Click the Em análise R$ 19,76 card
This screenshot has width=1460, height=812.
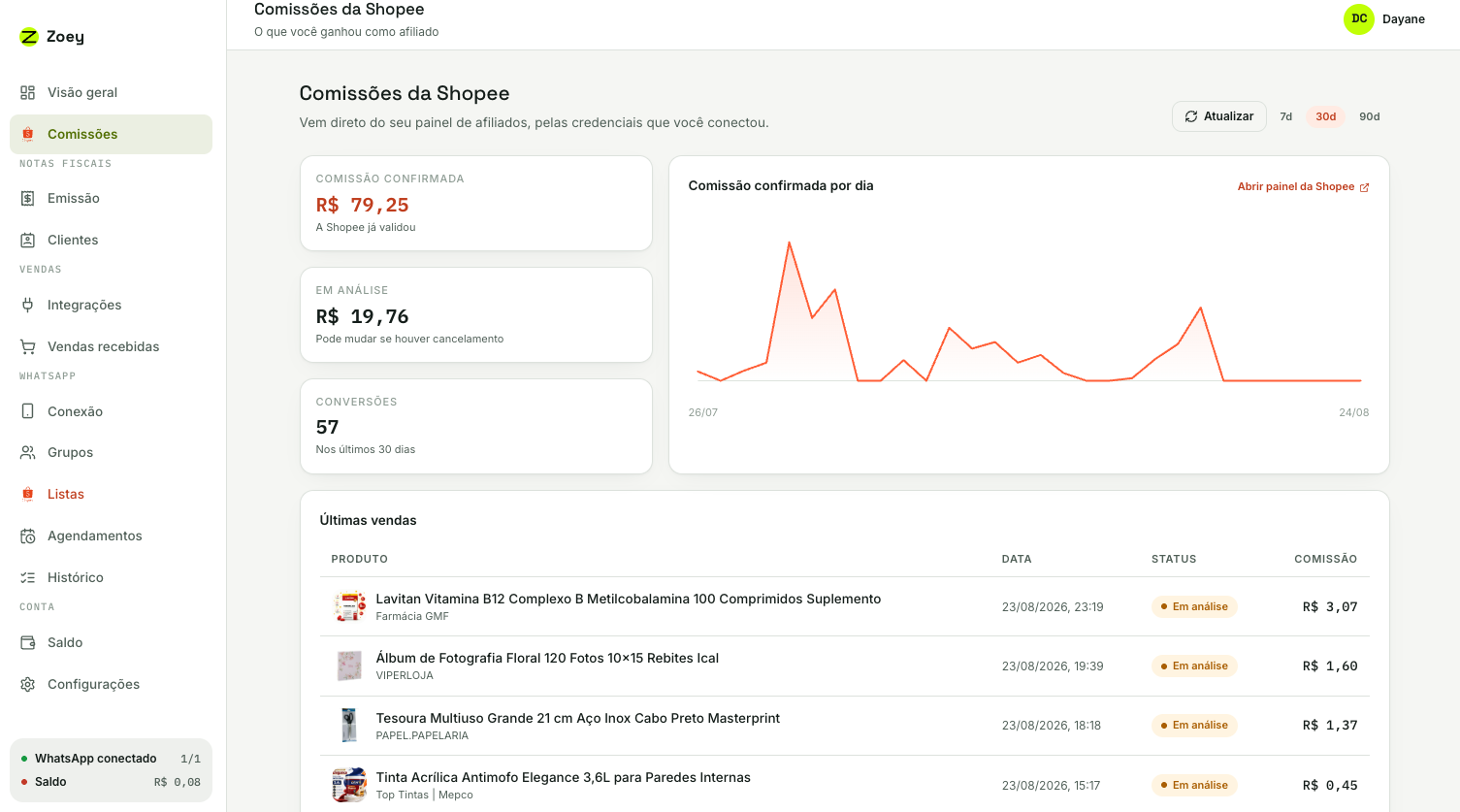click(x=476, y=315)
